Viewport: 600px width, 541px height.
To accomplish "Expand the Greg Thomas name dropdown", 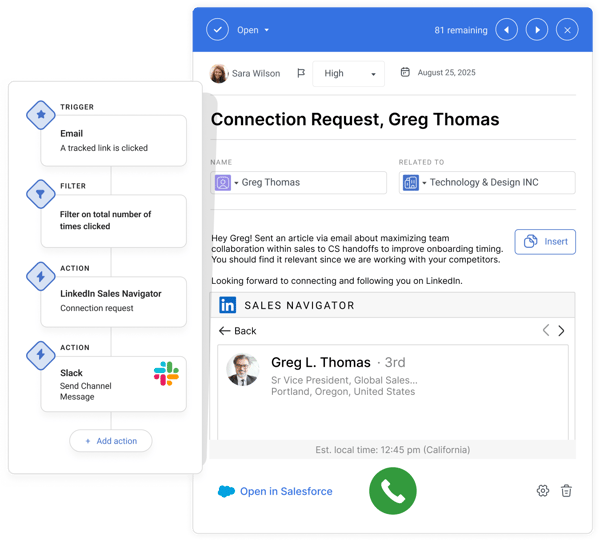I will [x=237, y=183].
